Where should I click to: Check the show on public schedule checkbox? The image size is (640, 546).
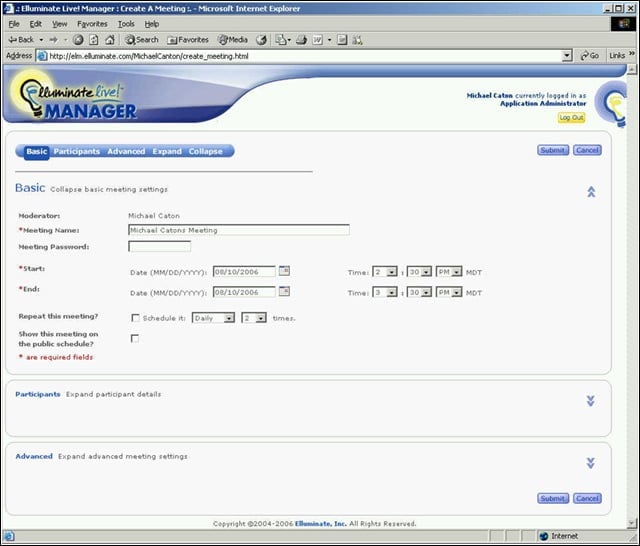pos(135,338)
